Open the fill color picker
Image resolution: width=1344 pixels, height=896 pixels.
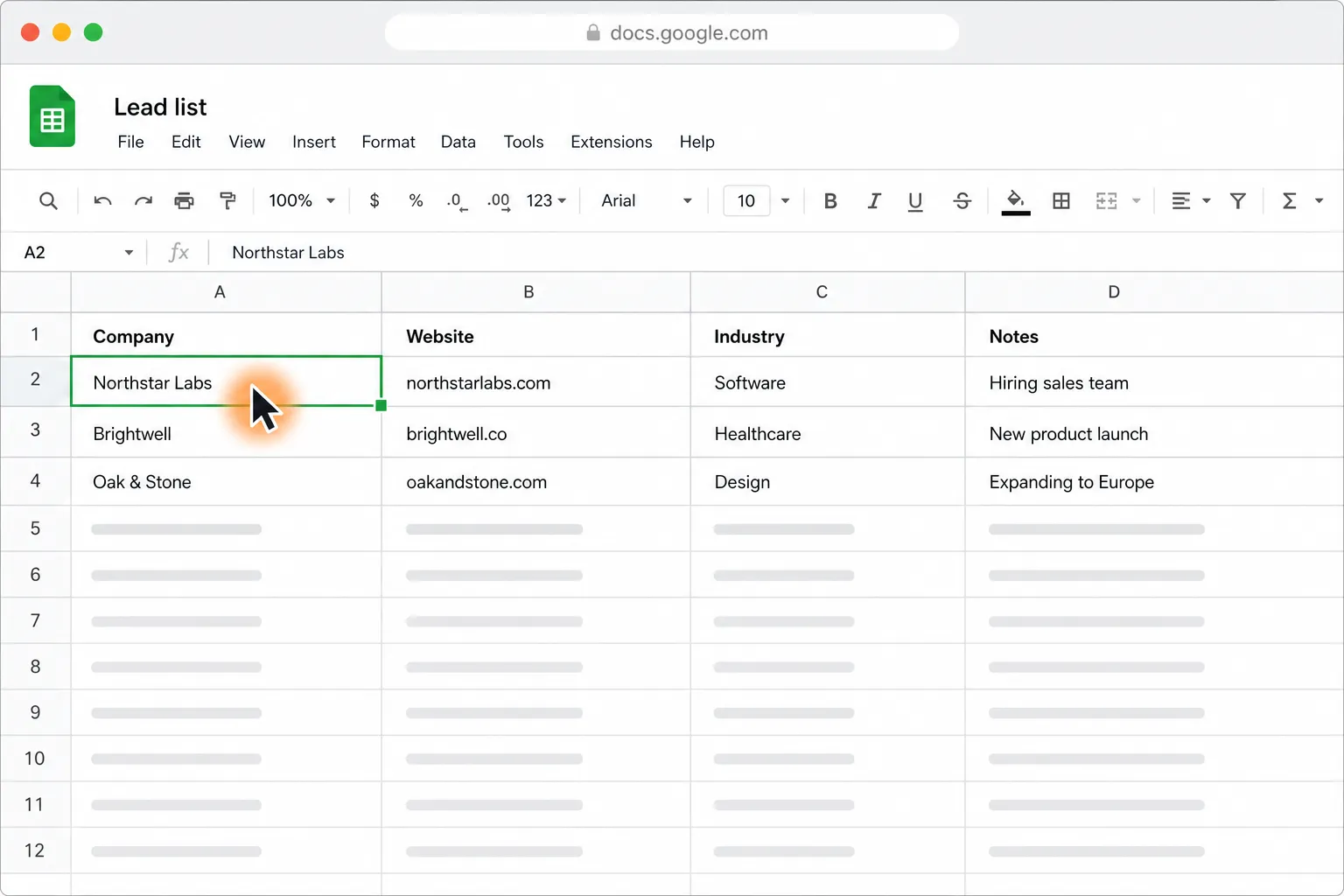[x=1015, y=201]
